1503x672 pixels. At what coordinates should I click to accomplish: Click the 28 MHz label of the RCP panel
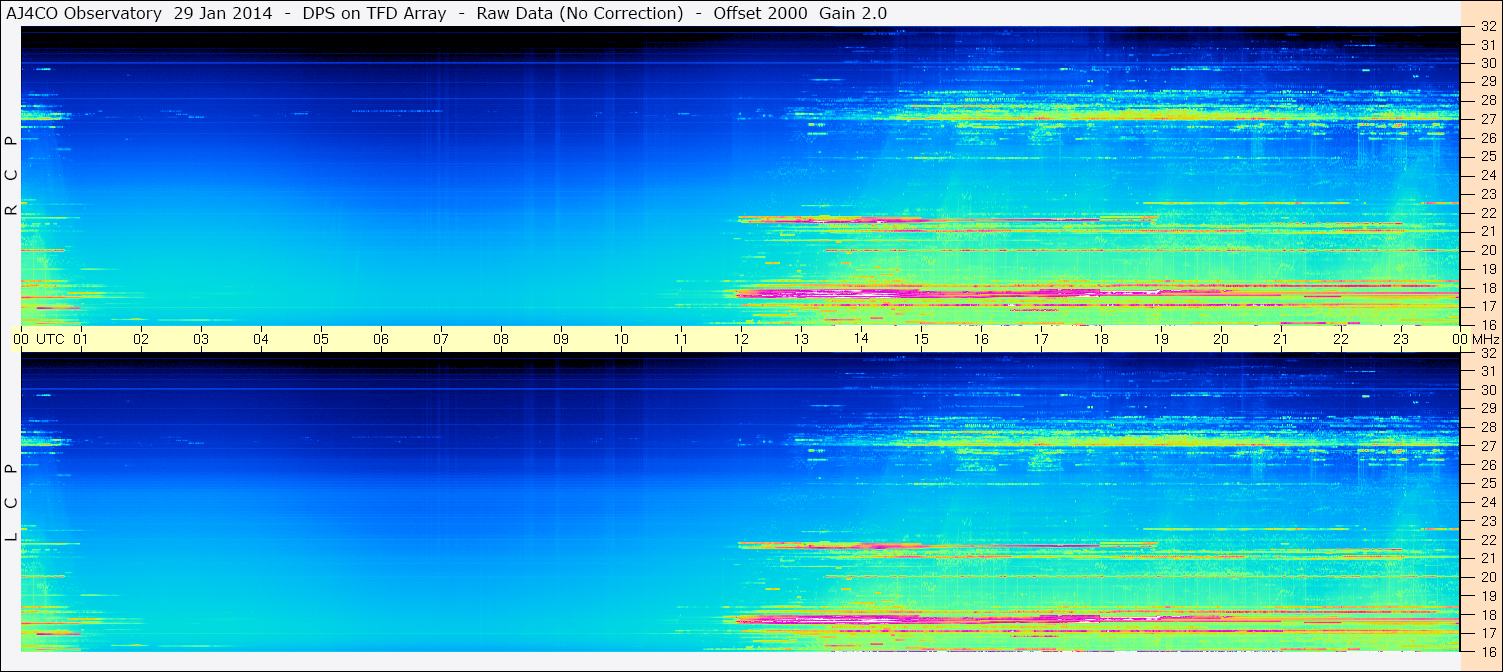[1487, 100]
